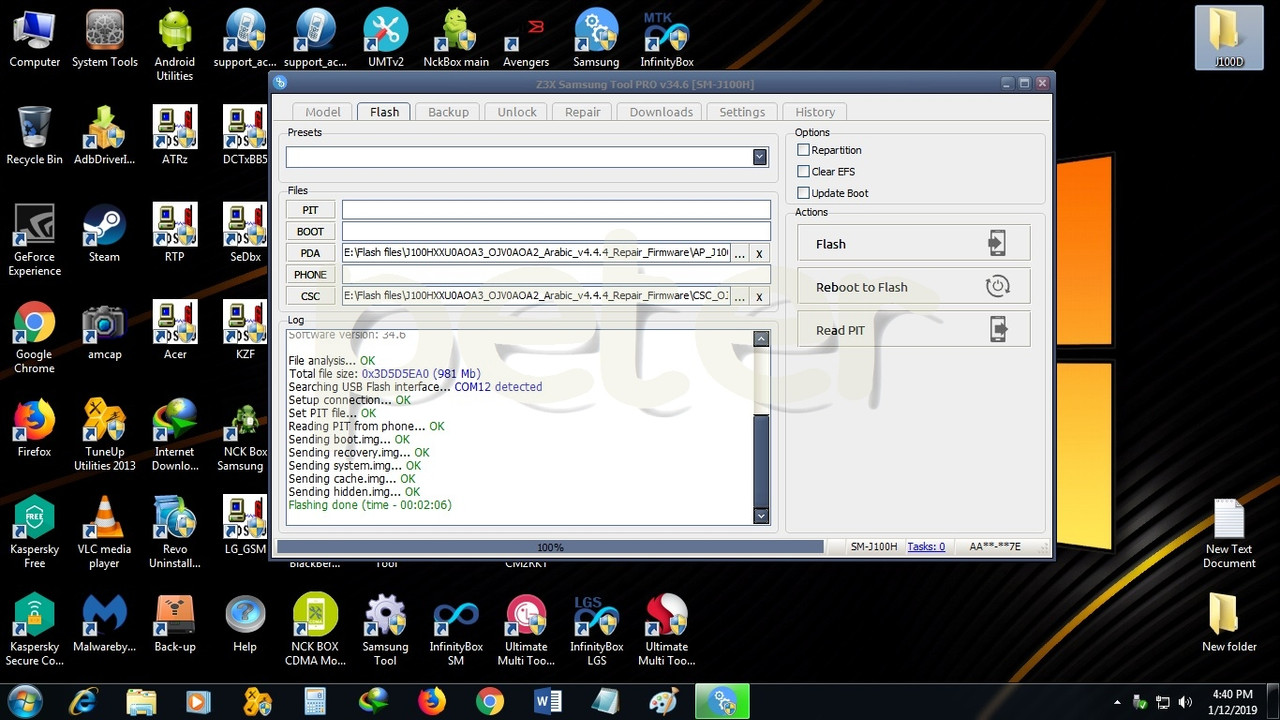1280x720 pixels.
Task: Open the Computer desktop icon
Action: [x=35, y=40]
